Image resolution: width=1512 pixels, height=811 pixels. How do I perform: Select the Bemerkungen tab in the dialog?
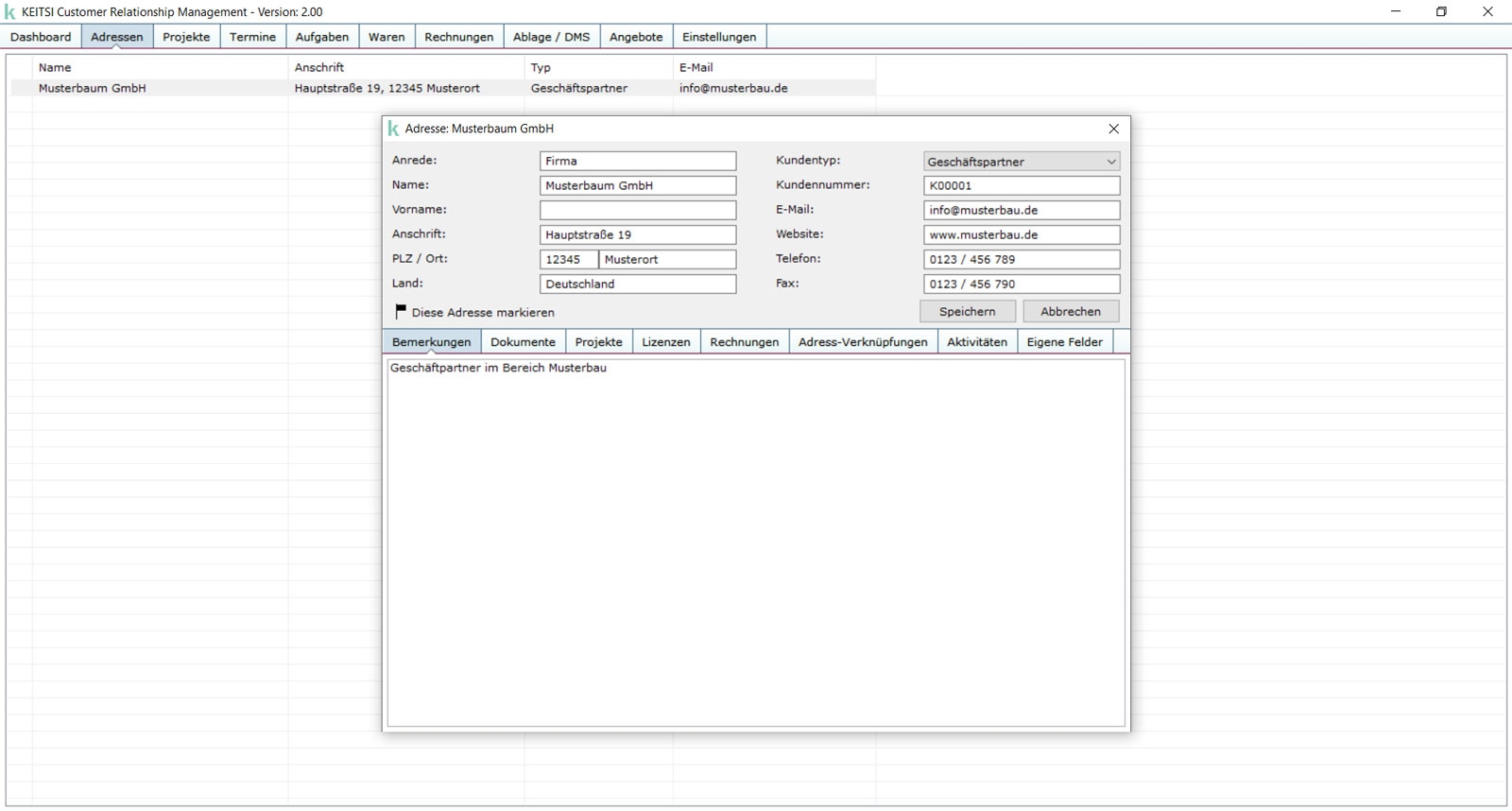[431, 342]
